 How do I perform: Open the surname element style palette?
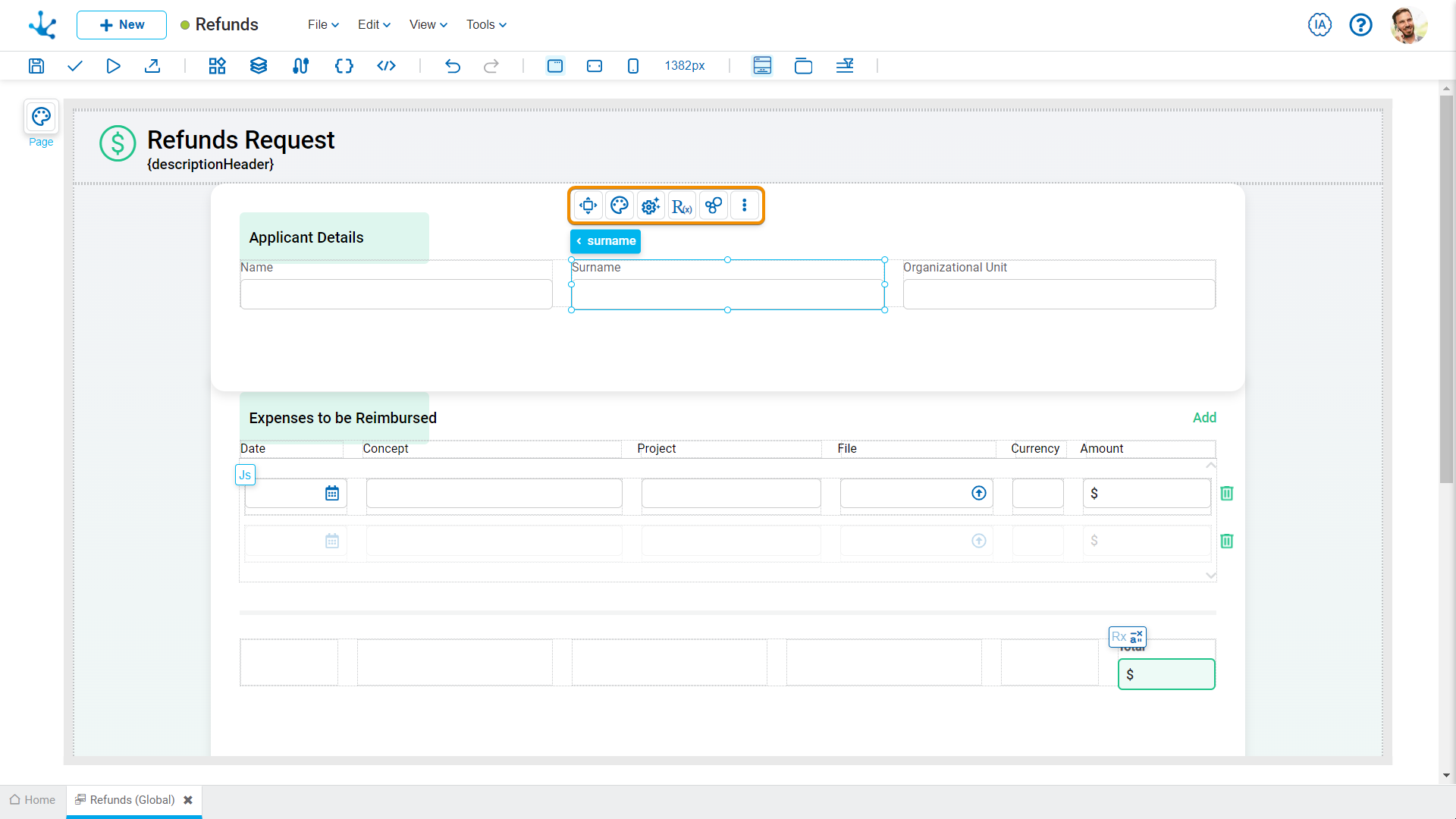pos(620,206)
